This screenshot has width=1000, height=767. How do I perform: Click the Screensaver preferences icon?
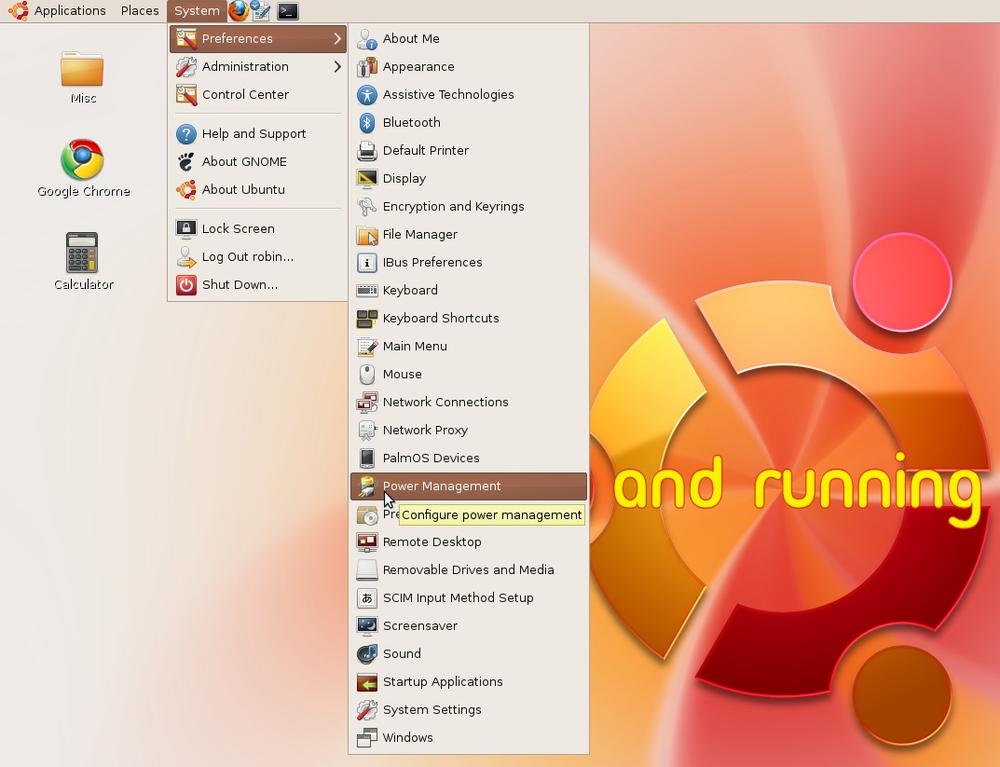pyautogui.click(x=366, y=625)
